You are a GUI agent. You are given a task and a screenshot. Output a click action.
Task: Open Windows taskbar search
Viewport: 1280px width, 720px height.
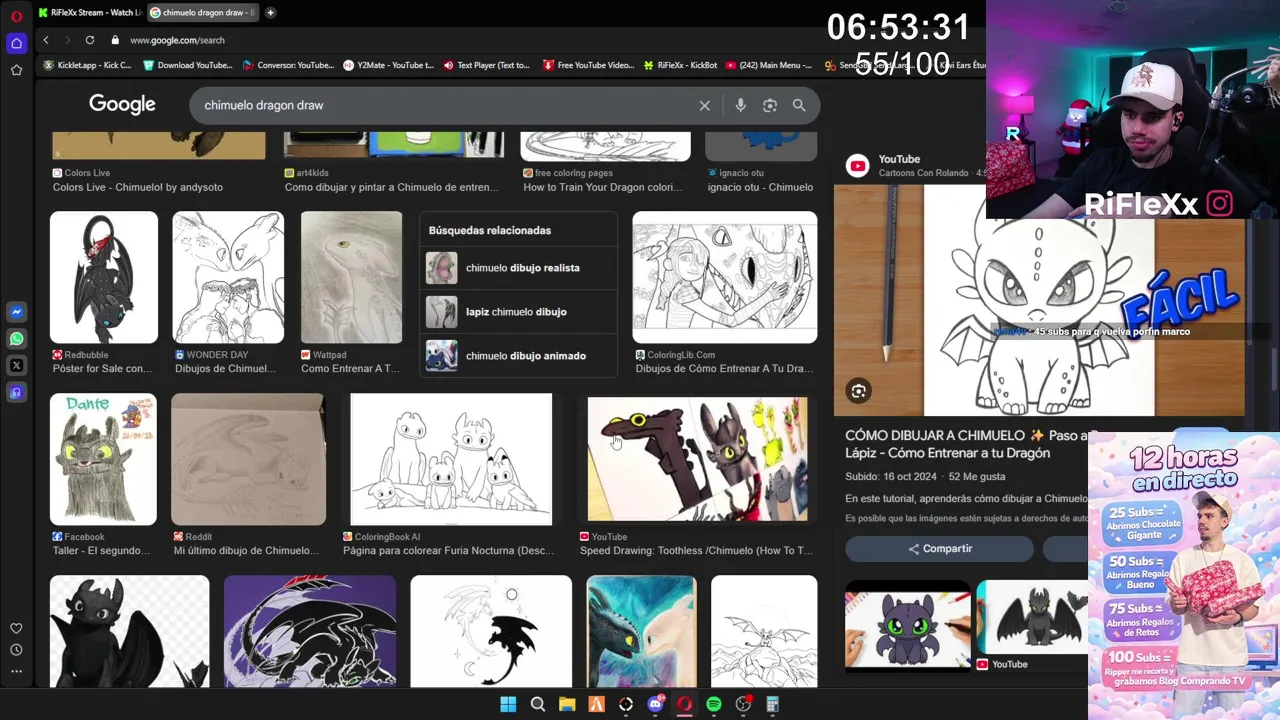(538, 704)
